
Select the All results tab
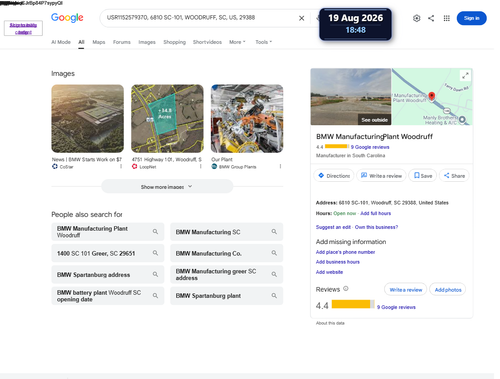tap(81, 42)
